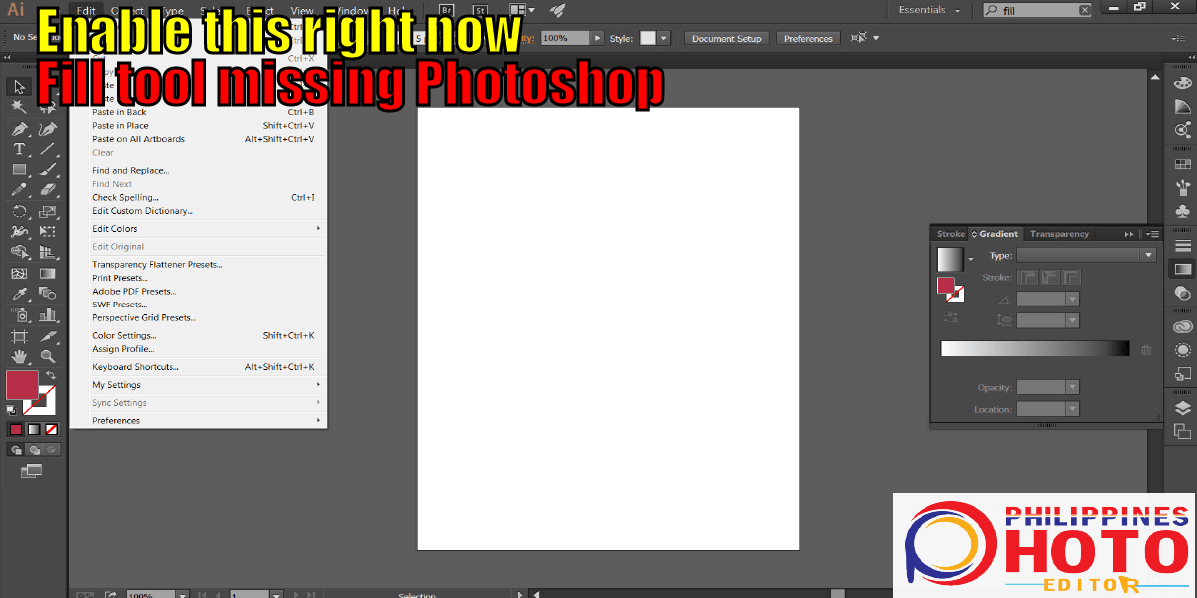Open the Essentials workspace switcher
Screen dimensions: 1197x598
(x=930, y=10)
